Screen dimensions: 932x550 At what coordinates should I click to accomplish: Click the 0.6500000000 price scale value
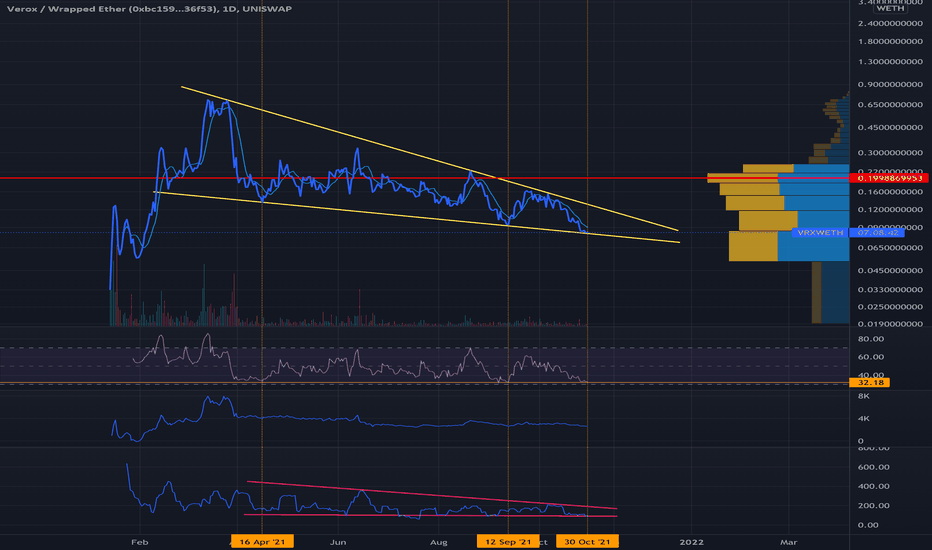tap(890, 104)
